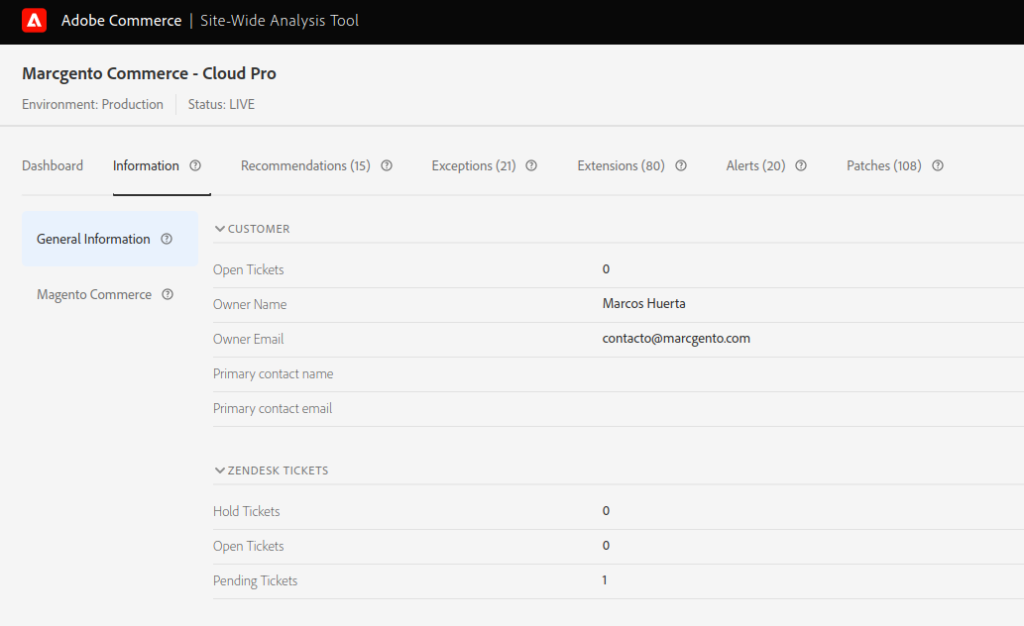The image size is (1024, 626).
Task: Click the Adobe Commerce header title
Action: 121,21
